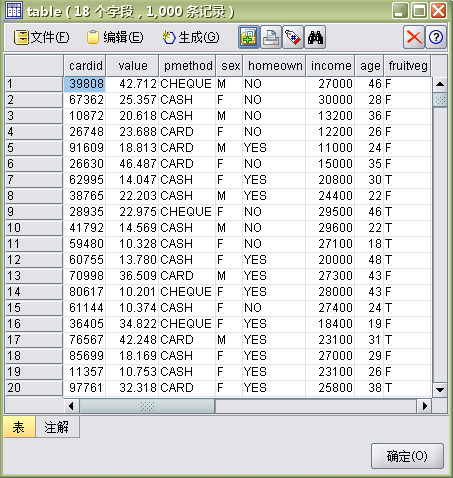Click the red X delete icon
453x478 pixels.
point(414,37)
